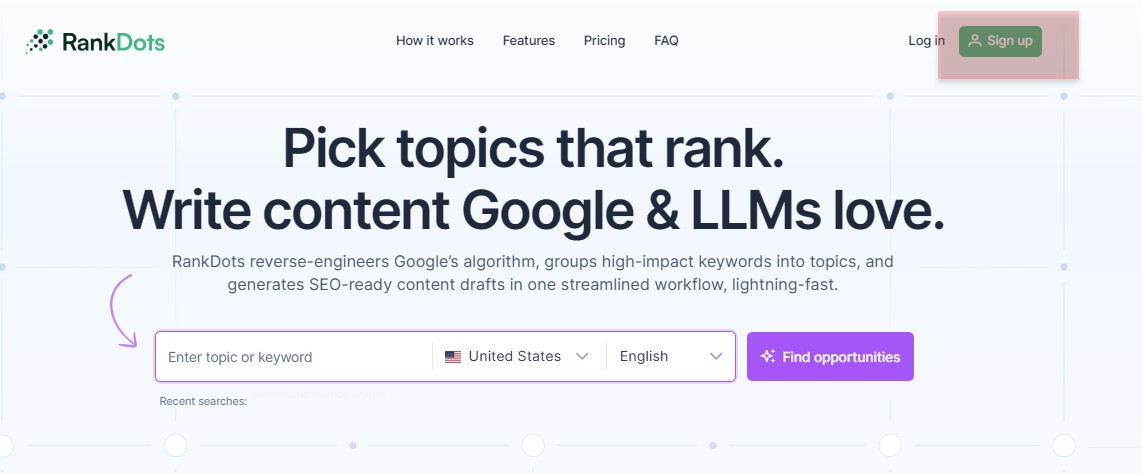The height and width of the screenshot is (474, 1142).
Task: Click the sparkle icon on Find opportunities
Action: click(768, 357)
